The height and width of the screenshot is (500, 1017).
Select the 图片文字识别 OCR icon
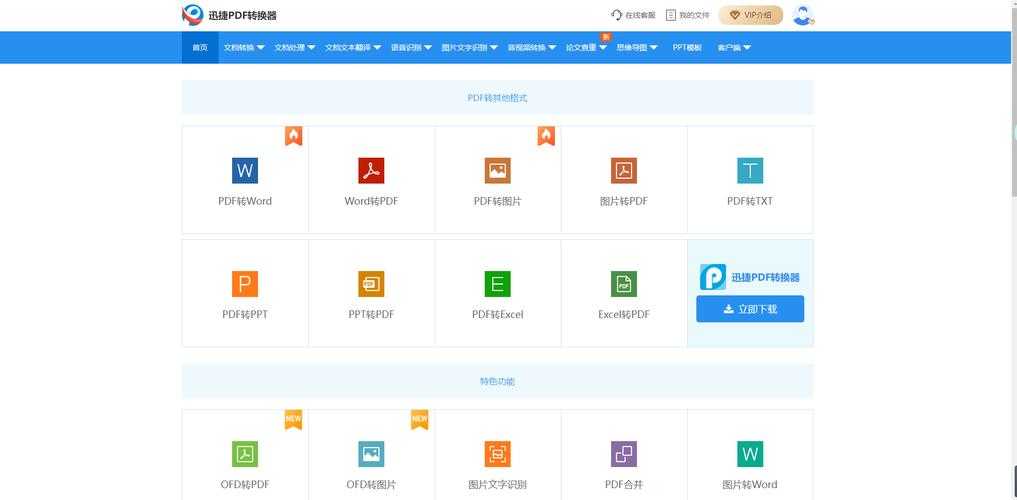(x=497, y=455)
